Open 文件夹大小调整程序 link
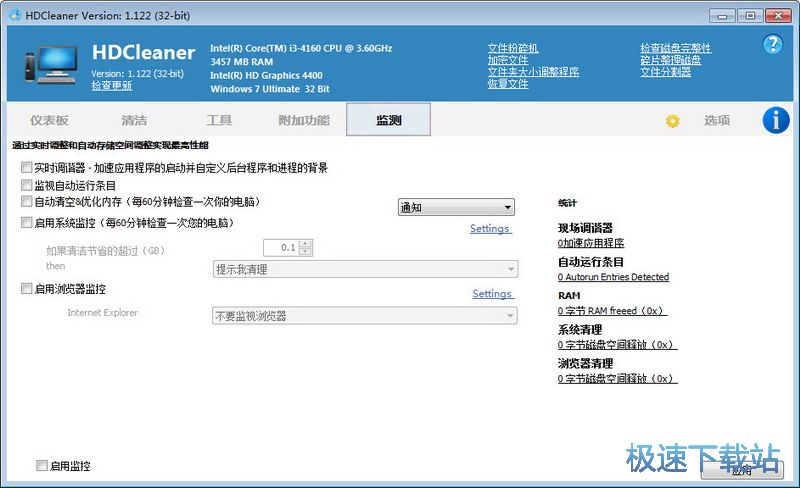This screenshot has height=488, width=800. 533,71
